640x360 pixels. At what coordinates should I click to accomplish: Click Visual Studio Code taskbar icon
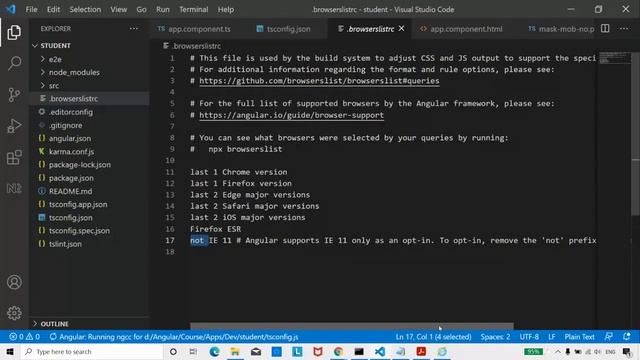380,351
